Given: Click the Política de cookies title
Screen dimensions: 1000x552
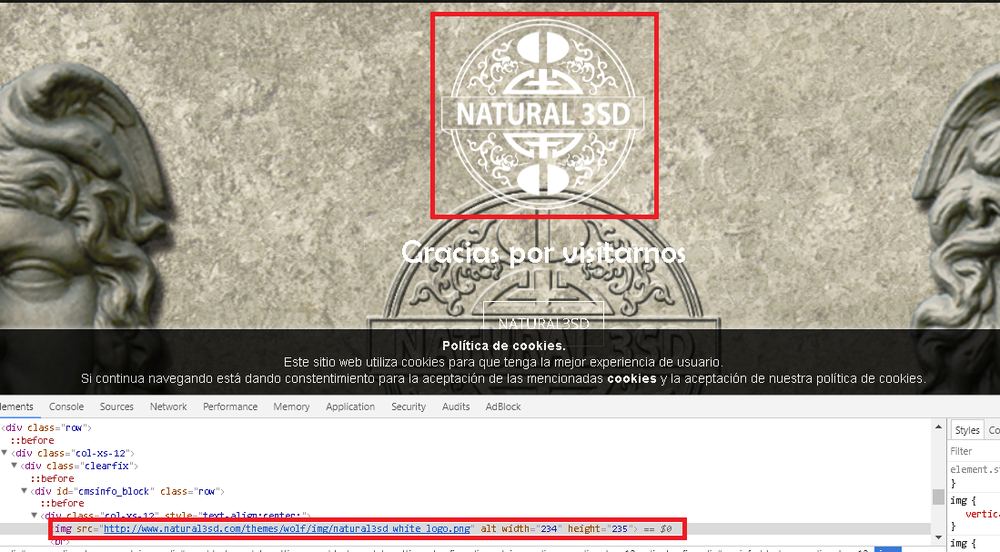Looking at the screenshot, I should 504,346.
